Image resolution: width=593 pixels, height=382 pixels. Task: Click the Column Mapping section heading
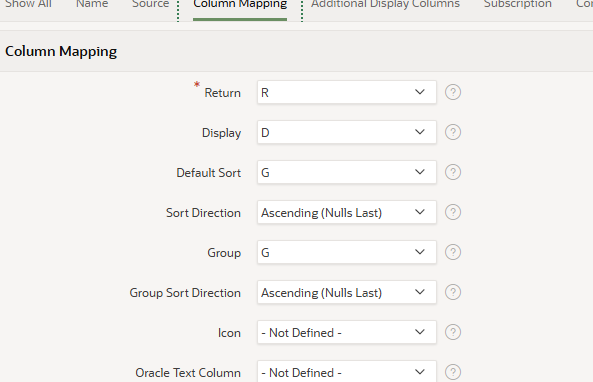(x=61, y=51)
